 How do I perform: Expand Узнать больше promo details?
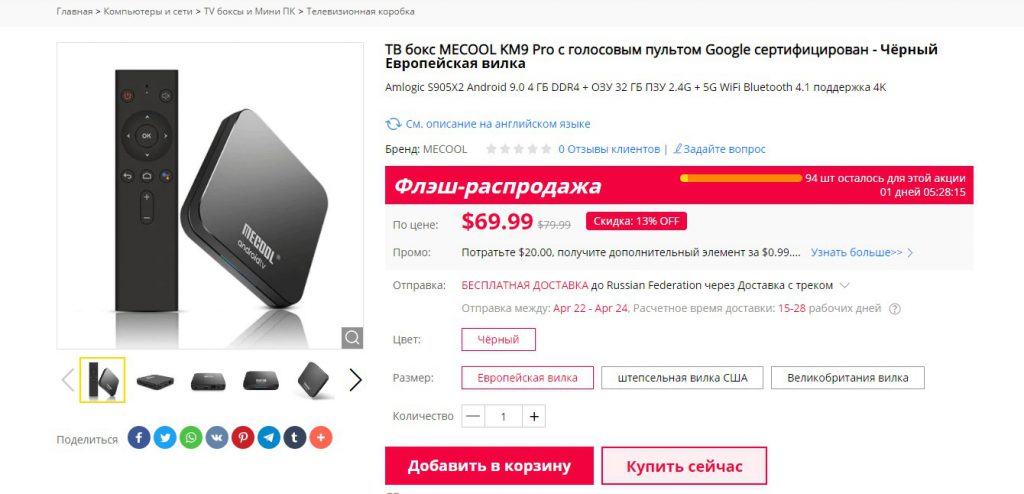tap(862, 252)
